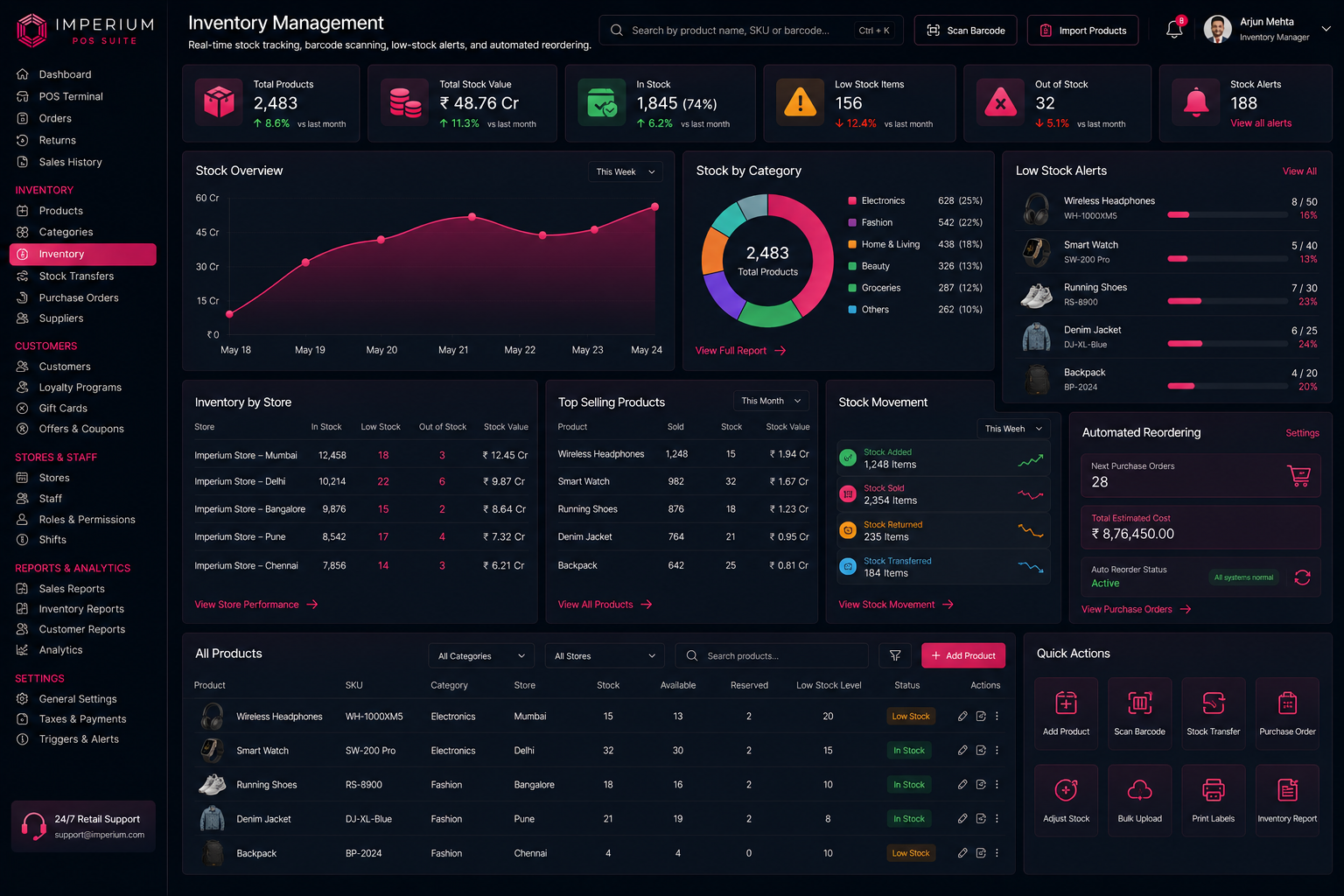Click the filter icon beside product search

pyautogui.click(x=895, y=655)
